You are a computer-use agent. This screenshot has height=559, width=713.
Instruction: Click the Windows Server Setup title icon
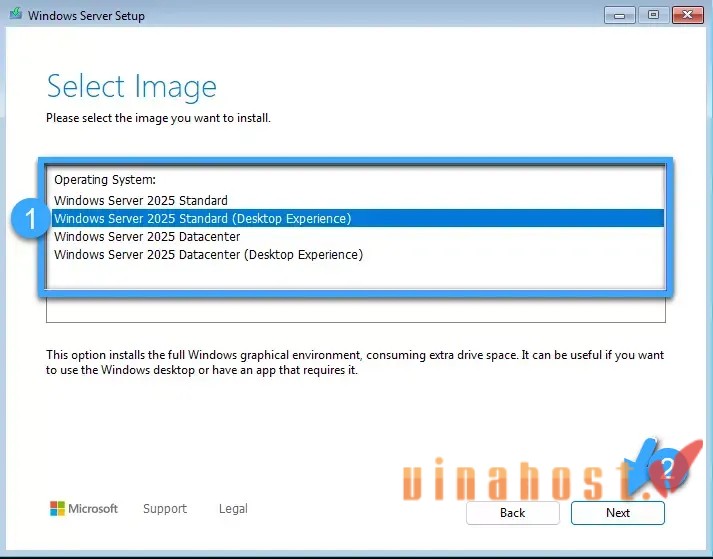coord(16,14)
